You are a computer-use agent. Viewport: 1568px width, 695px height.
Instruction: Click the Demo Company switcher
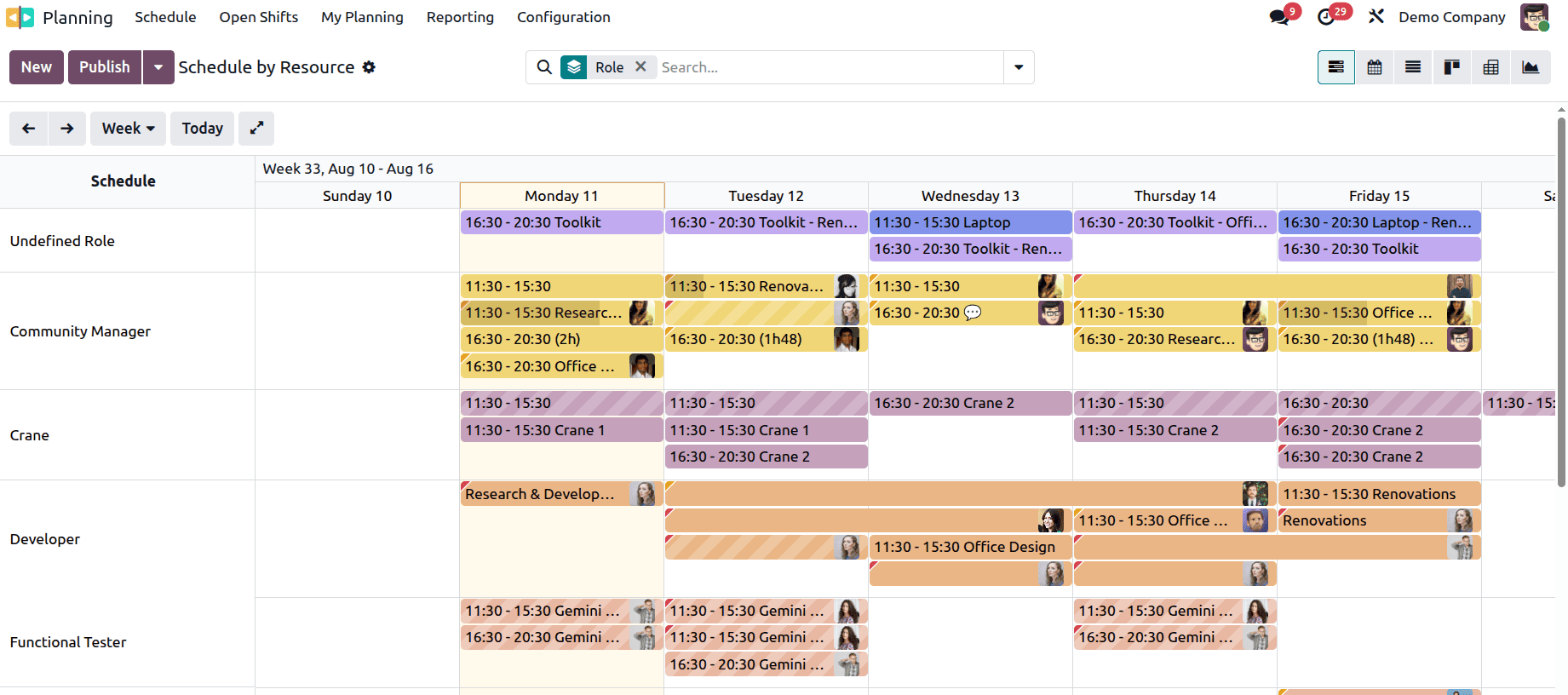1452,17
